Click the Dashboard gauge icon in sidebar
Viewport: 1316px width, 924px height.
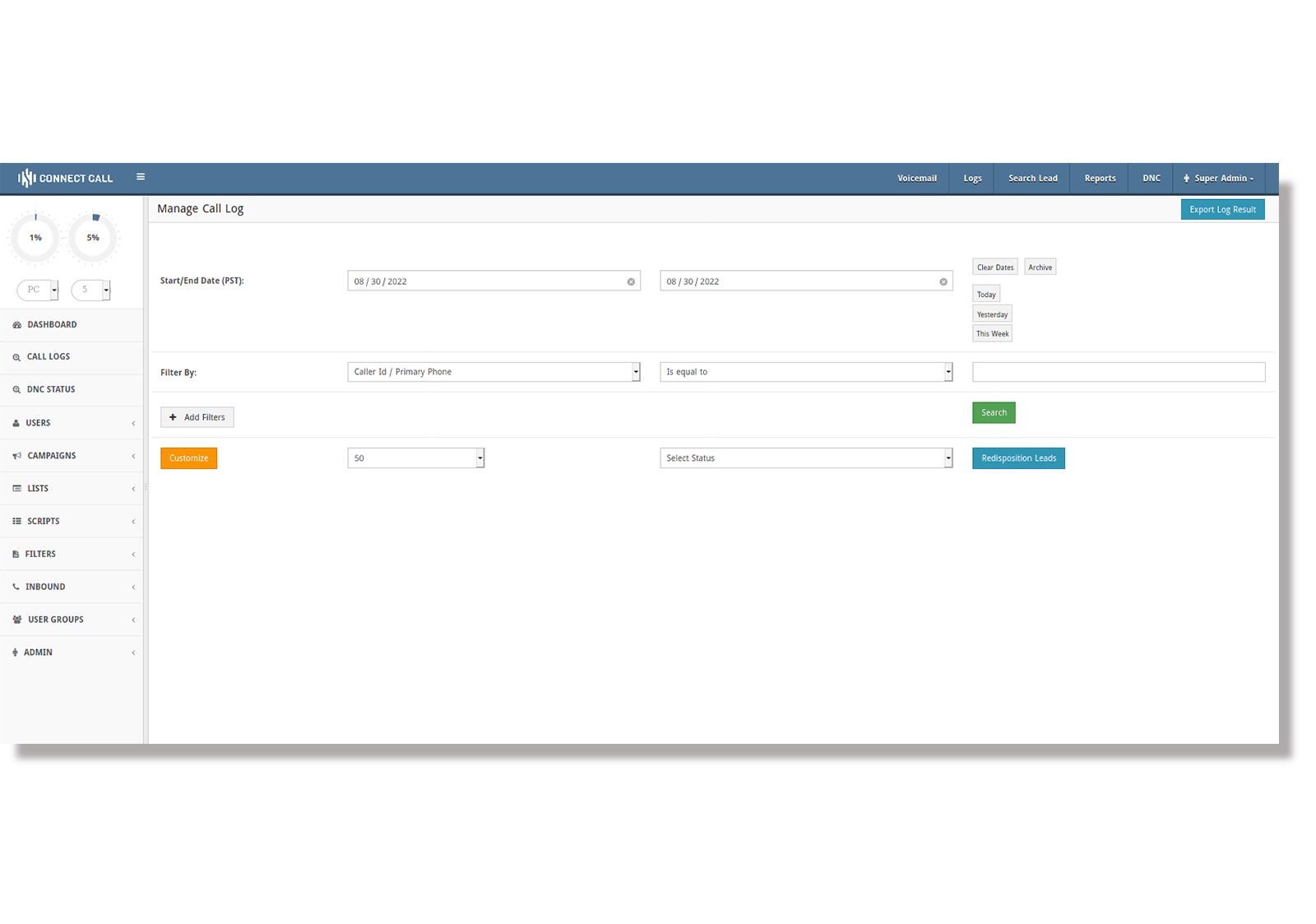click(x=16, y=324)
